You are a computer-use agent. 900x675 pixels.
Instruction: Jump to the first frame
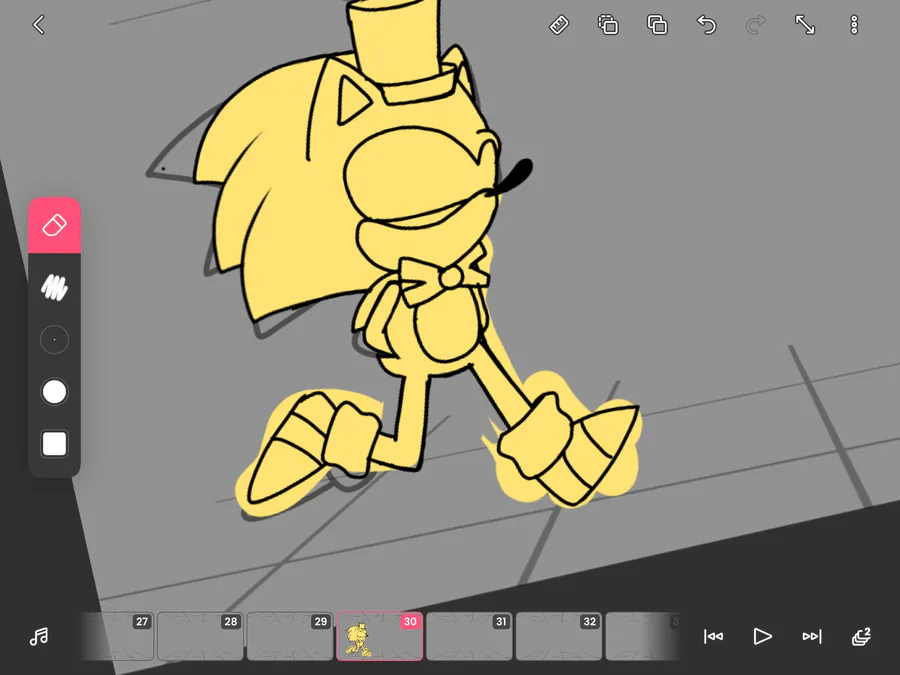pyautogui.click(x=713, y=637)
